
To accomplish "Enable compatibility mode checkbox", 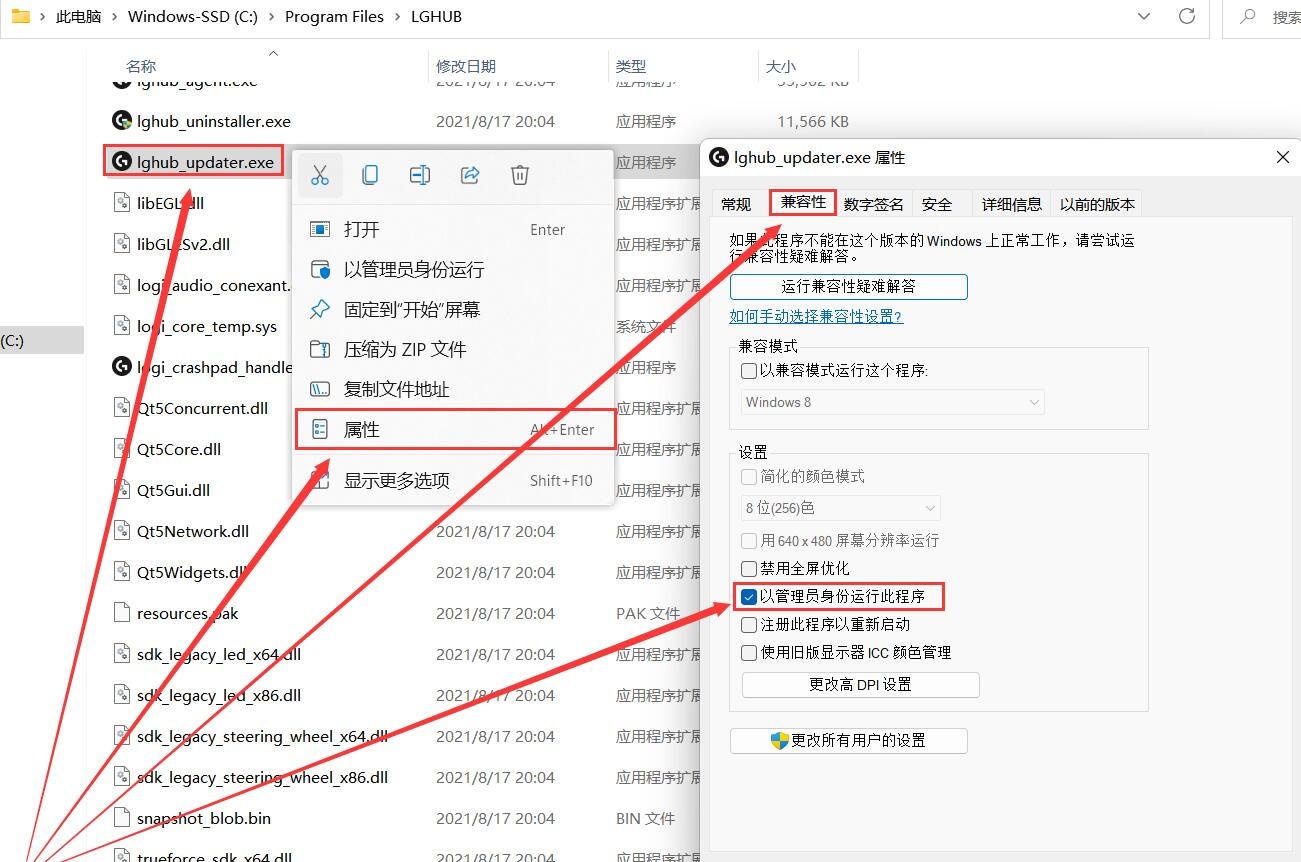I will 749,371.
